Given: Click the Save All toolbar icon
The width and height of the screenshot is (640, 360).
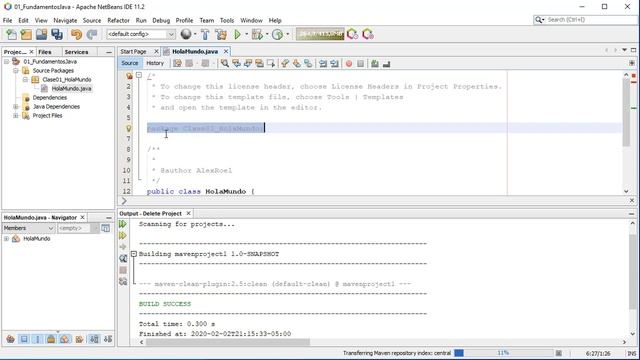Looking at the screenshot, I should click(x=57, y=34).
